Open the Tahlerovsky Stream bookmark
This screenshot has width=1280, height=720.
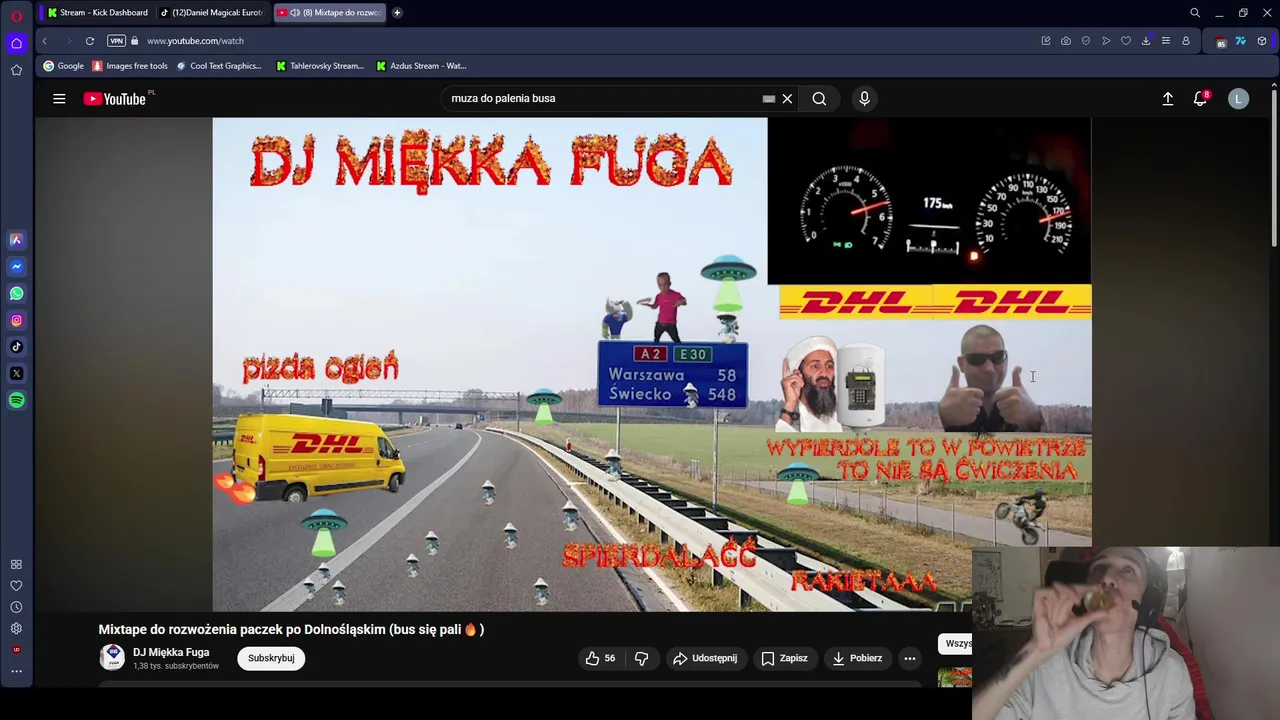click(x=320, y=66)
